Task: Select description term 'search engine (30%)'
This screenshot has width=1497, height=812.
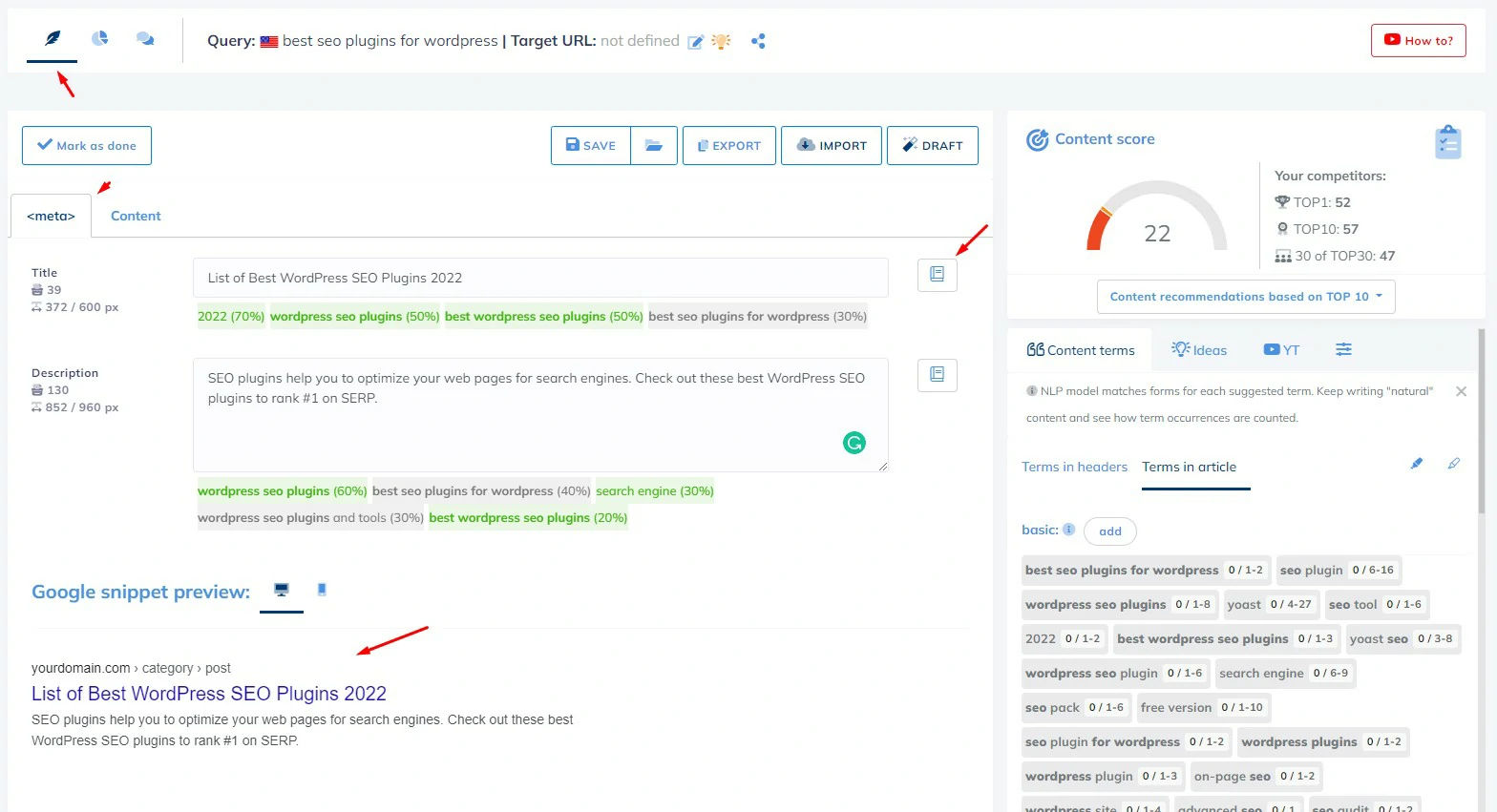Action: (x=655, y=490)
